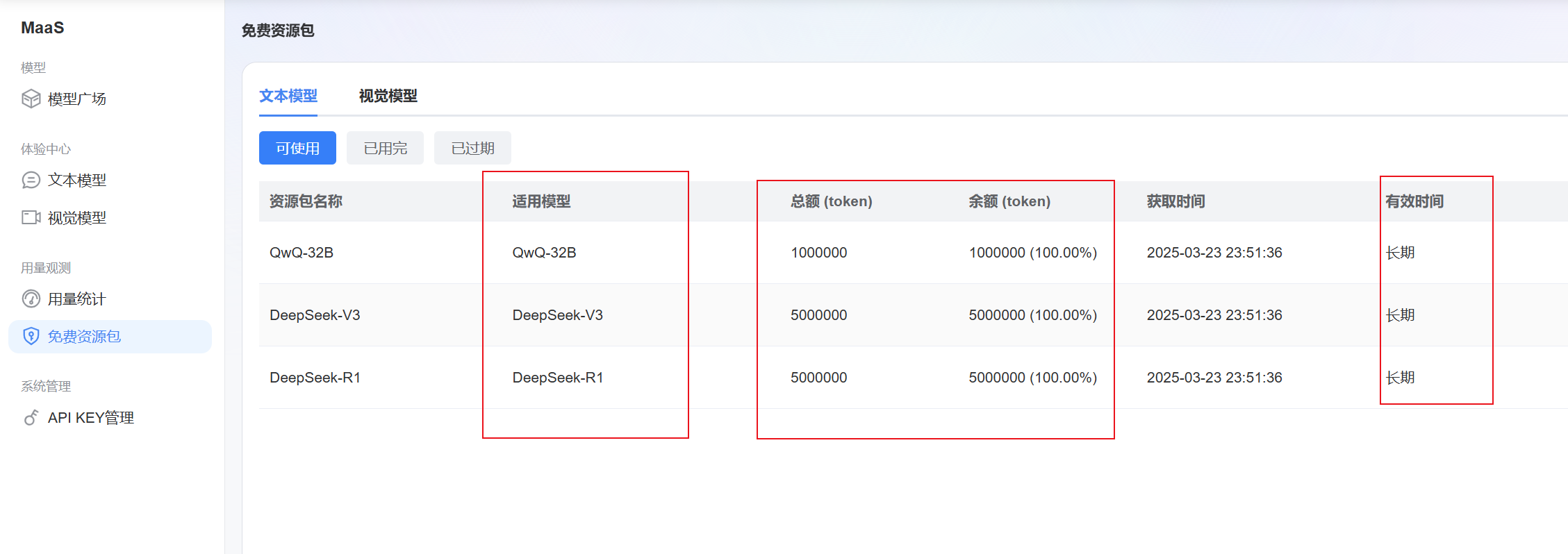
Task: Click DeepSeek-R1 获取时间 timestamp
Action: coord(1214,378)
